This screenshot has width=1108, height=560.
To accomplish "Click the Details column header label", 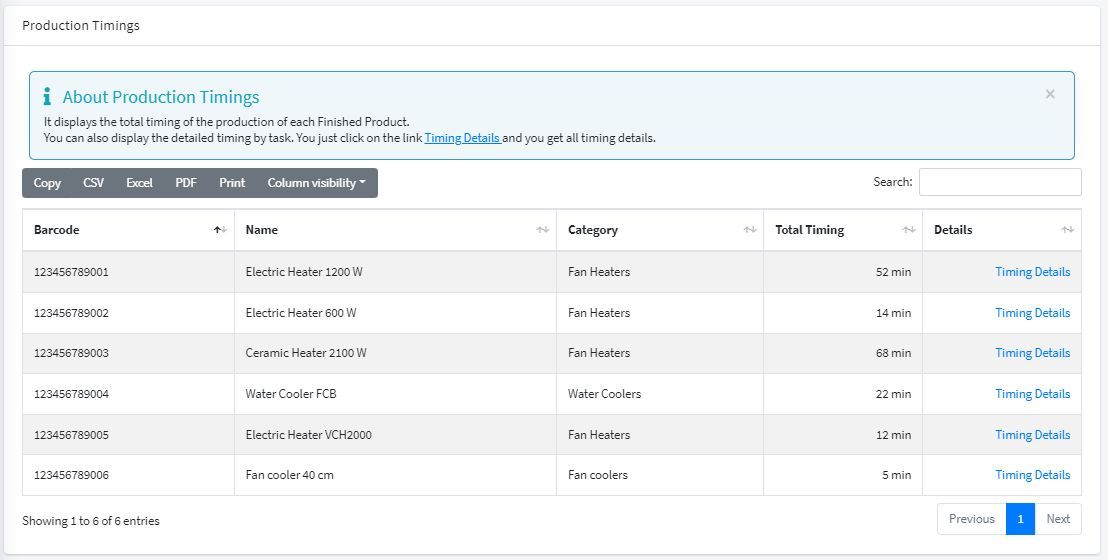I will [x=953, y=230].
